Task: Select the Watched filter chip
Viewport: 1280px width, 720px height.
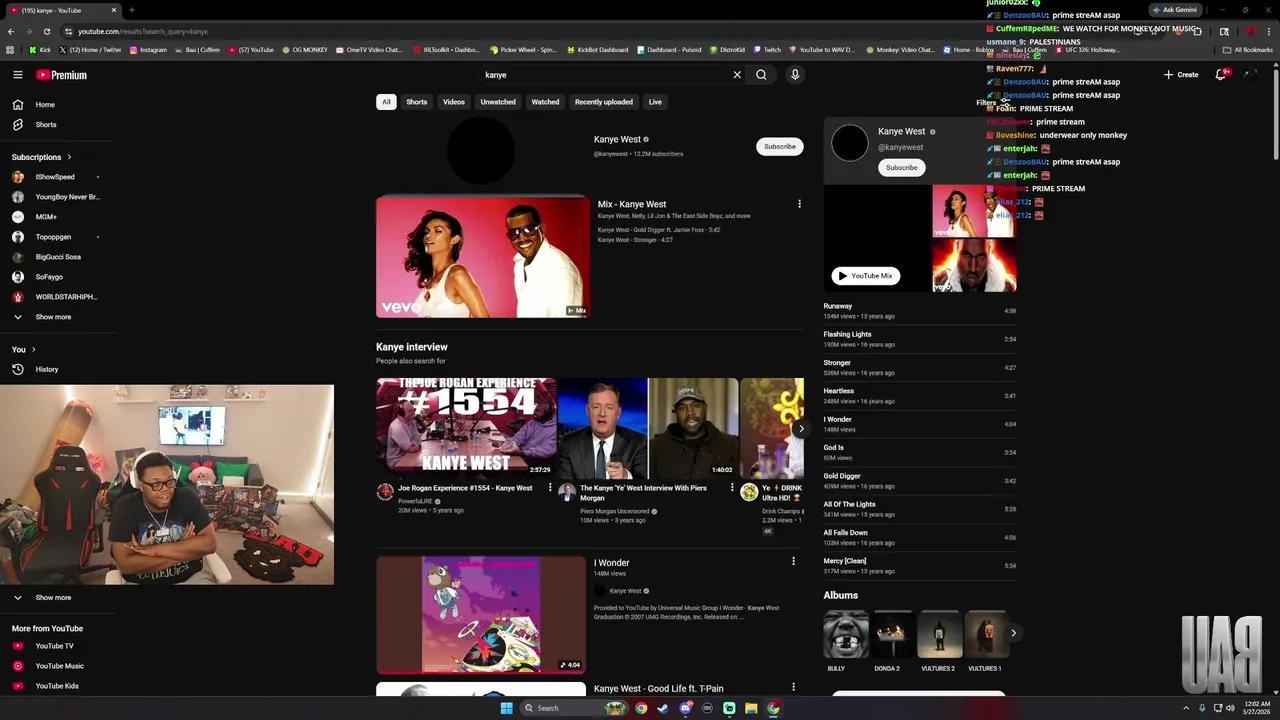Action: tap(545, 102)
